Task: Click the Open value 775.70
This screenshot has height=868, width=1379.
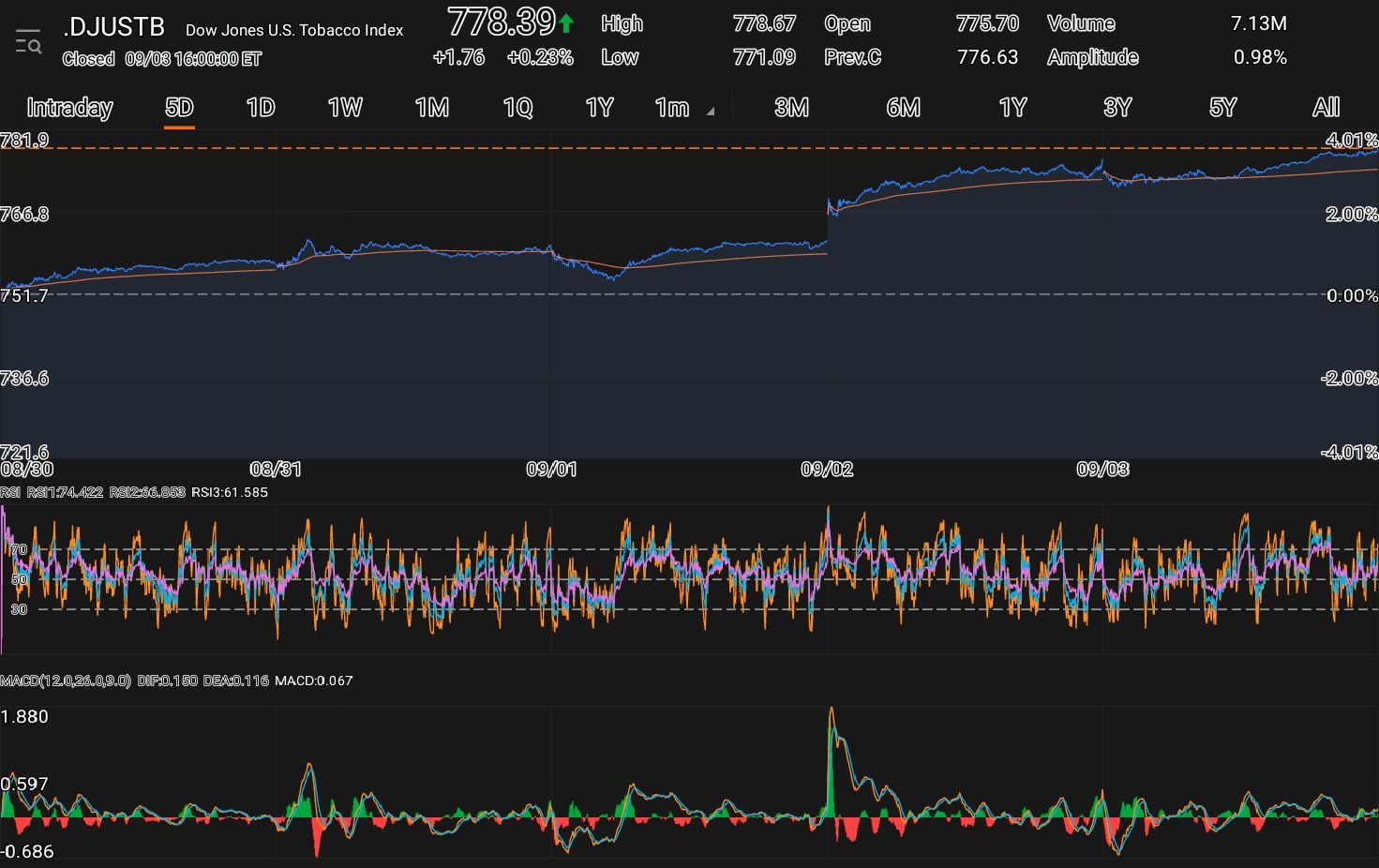Action: pos(987,23)
